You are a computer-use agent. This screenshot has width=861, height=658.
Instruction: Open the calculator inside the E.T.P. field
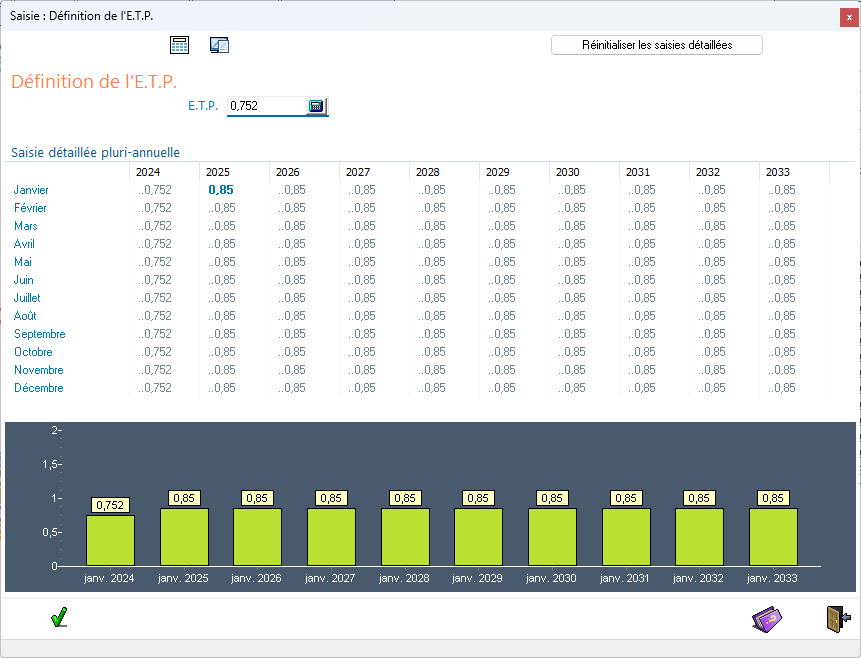coord(316,106)
